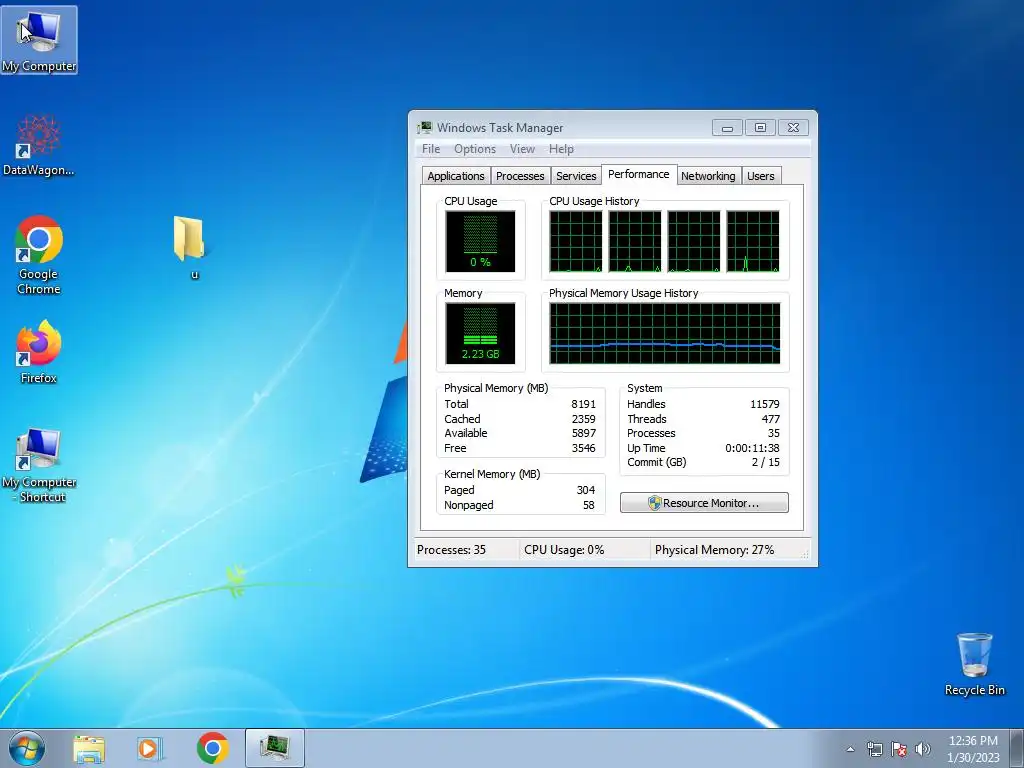Select the Recycle Bin icon
1024x768 pixels.
point(974,664)
